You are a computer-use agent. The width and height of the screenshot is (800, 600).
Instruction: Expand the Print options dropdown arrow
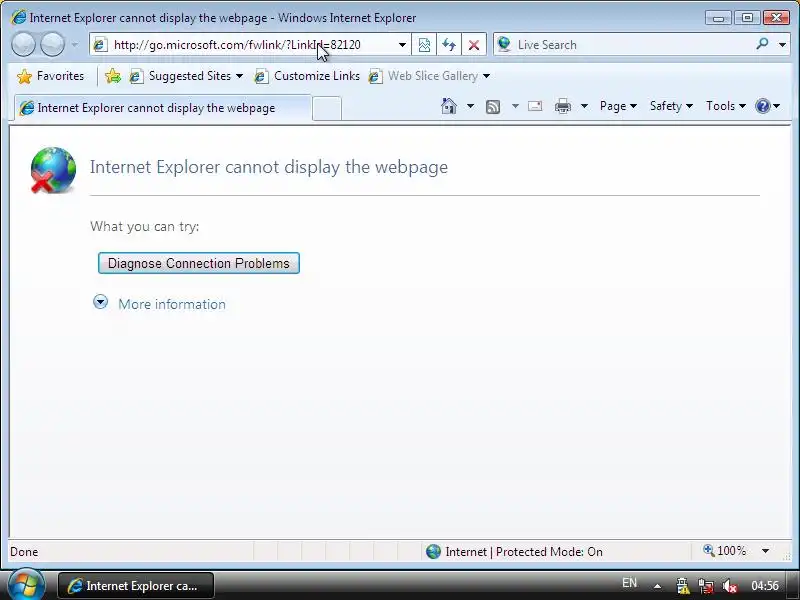[x=584, y=106]
